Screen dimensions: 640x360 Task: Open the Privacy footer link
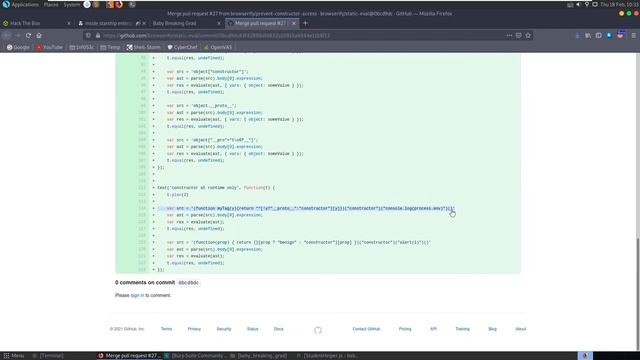(x=194, y=329)
